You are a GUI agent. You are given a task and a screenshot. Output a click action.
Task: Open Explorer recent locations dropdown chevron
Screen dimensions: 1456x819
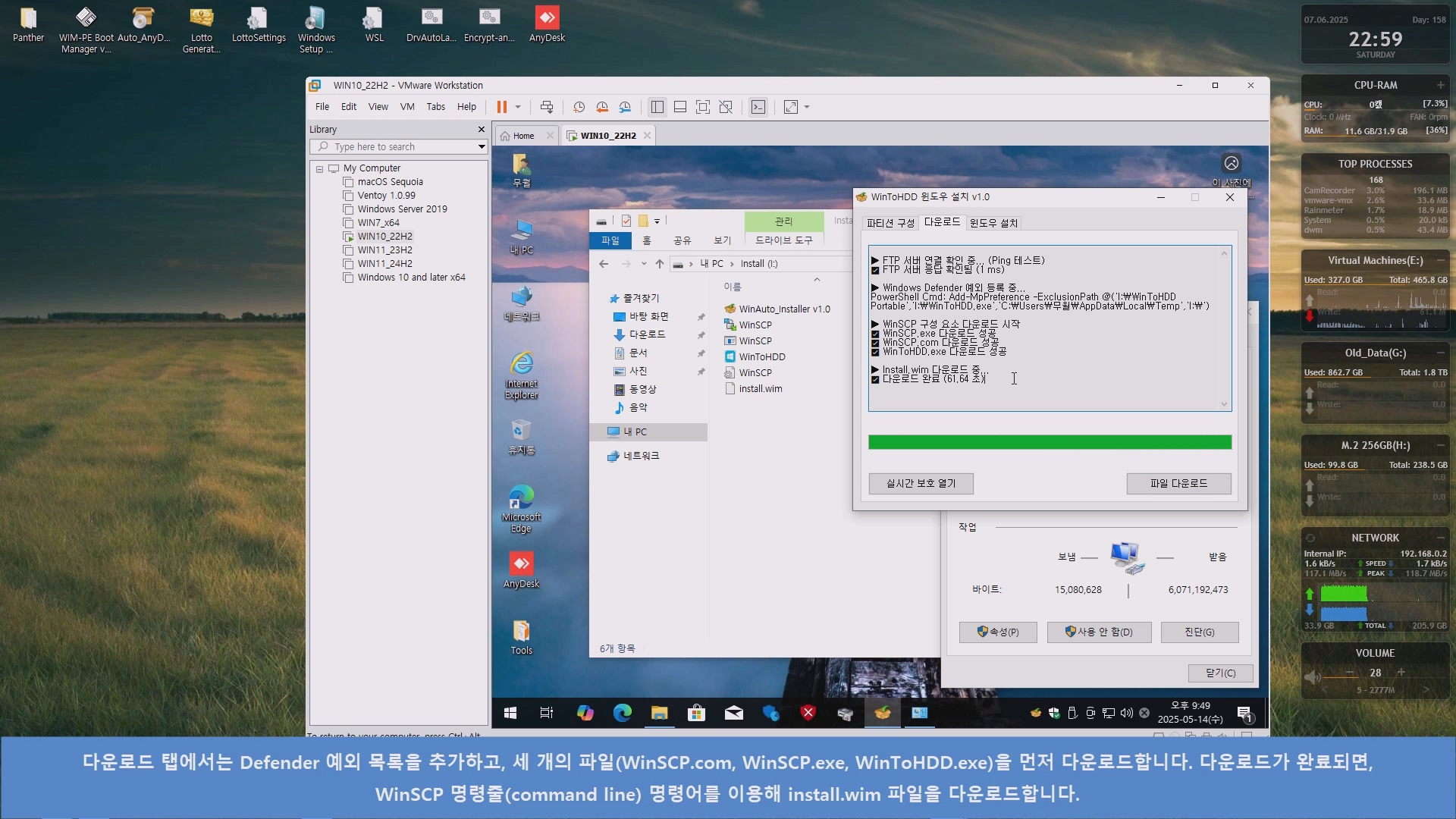click(x=644, y=264)
